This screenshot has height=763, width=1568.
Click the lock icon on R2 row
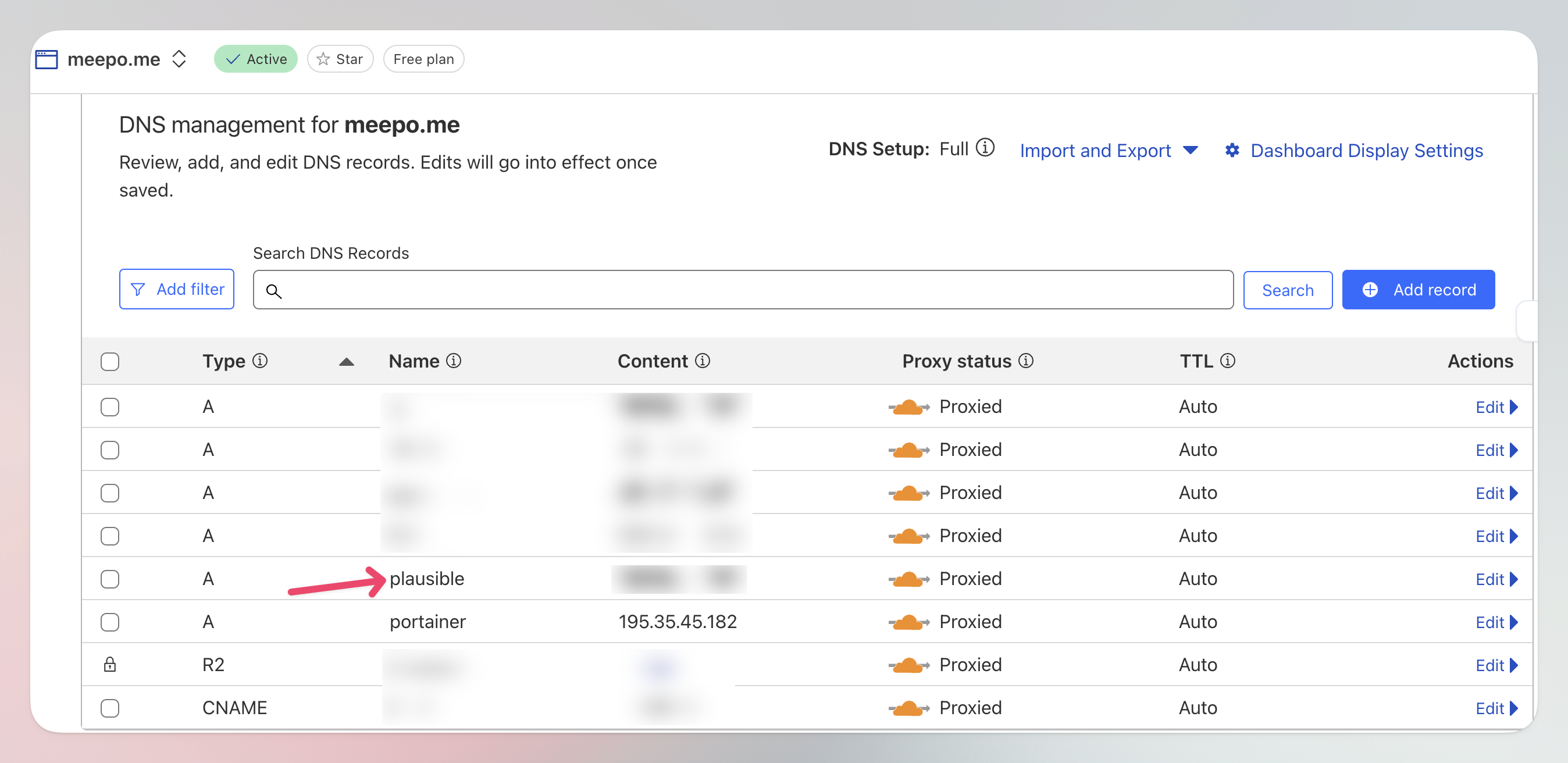[x=109, y=664]
